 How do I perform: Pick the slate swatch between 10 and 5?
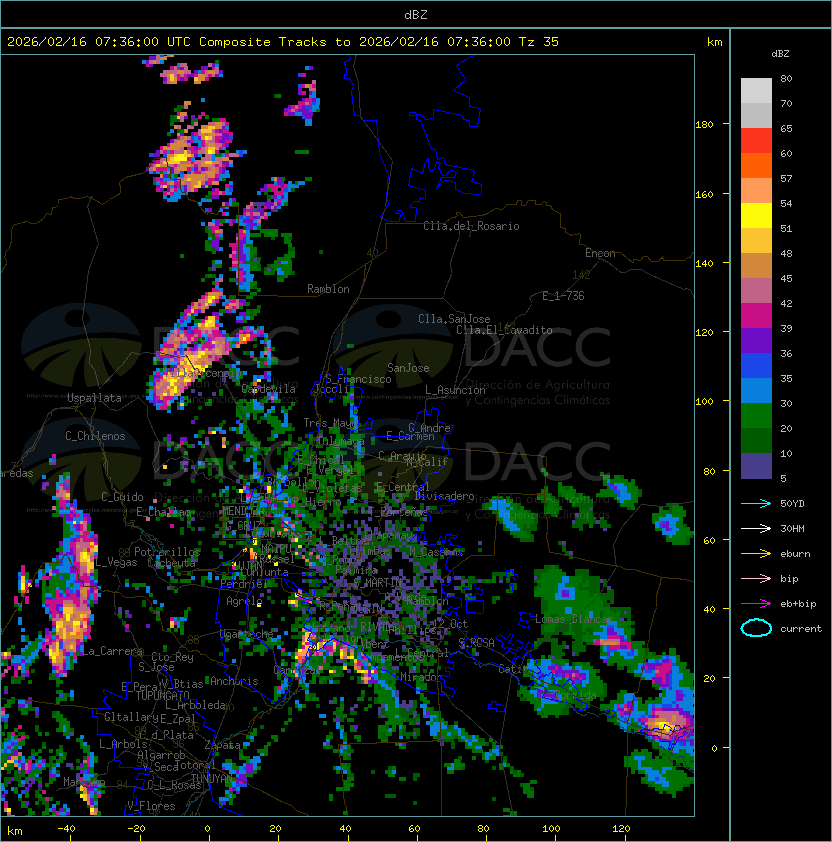point(756,466)
